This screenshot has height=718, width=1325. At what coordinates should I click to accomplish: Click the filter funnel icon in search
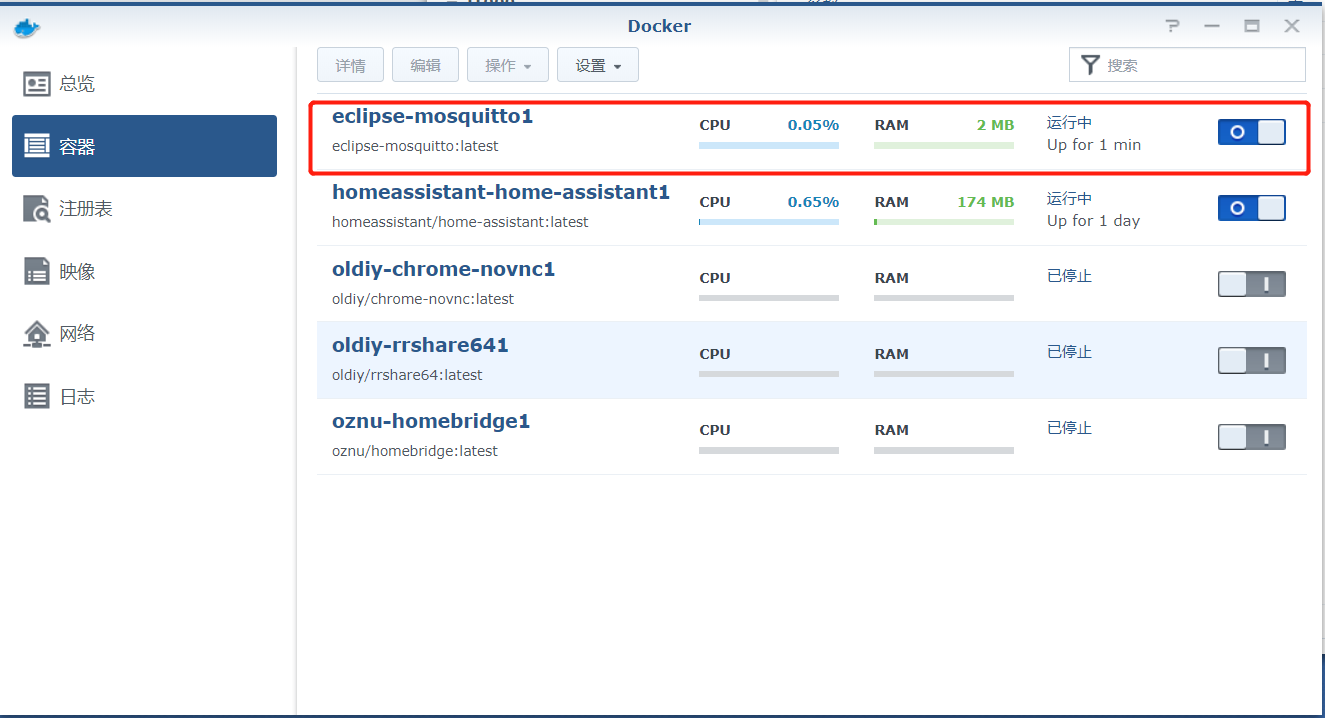1090,65
